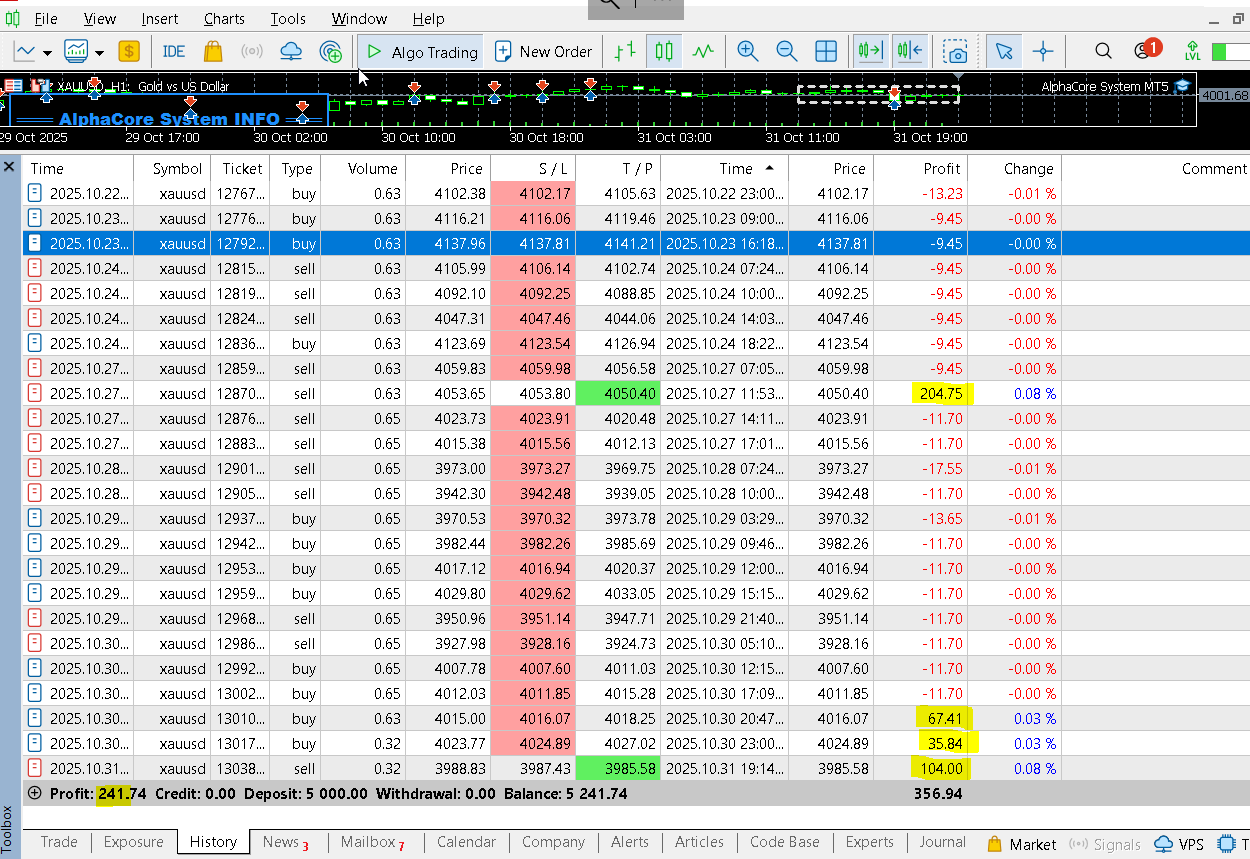Screen dimensions: 1250x859
Task: Open the MetaEditor IDE
Action: 174,52
